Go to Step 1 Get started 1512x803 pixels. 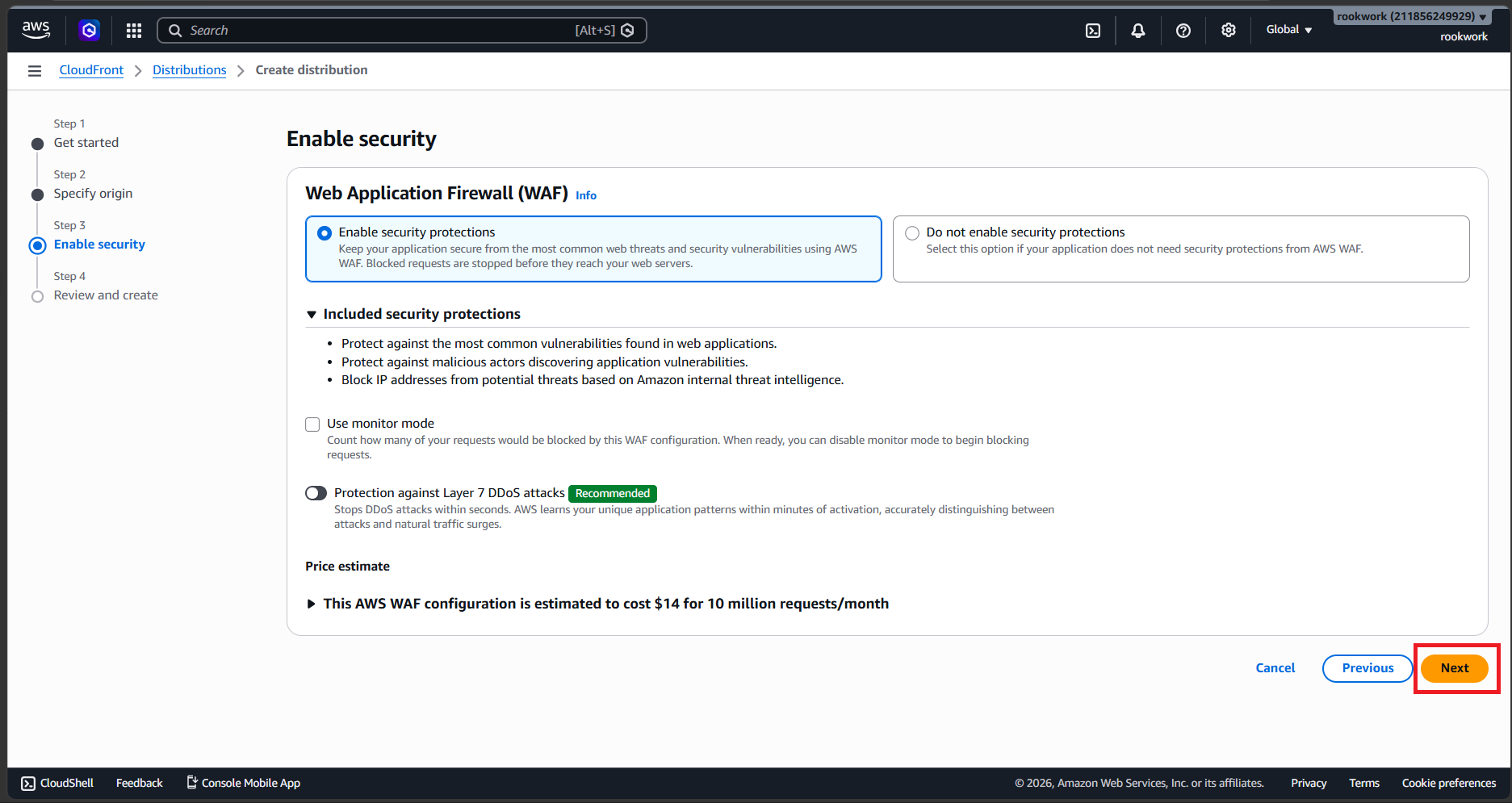[x=86, y=143]
